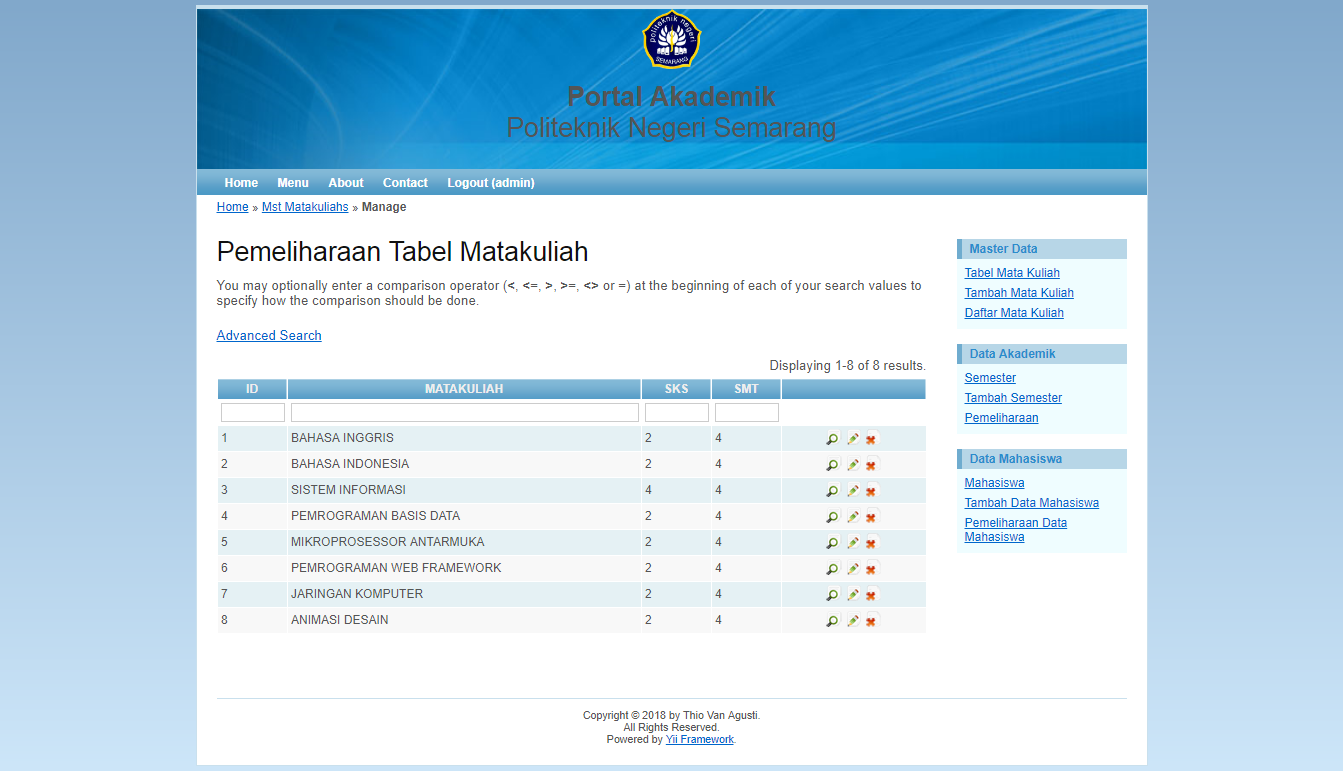This screenshot has height=771, width=1343.
Task: View MIKROPROSESSOR ANTARMUKA using magnifier icon
Action: [833, 543]
